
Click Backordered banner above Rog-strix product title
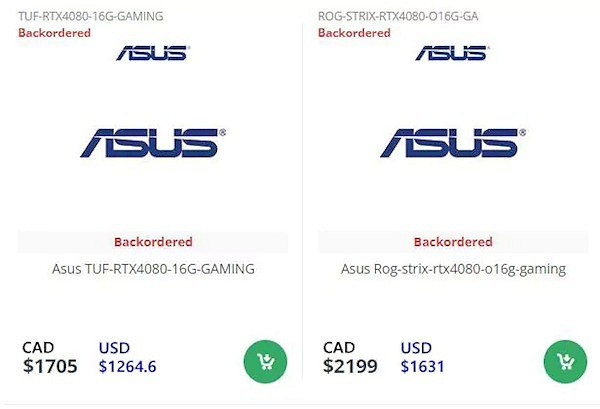(x=453, y=242)
